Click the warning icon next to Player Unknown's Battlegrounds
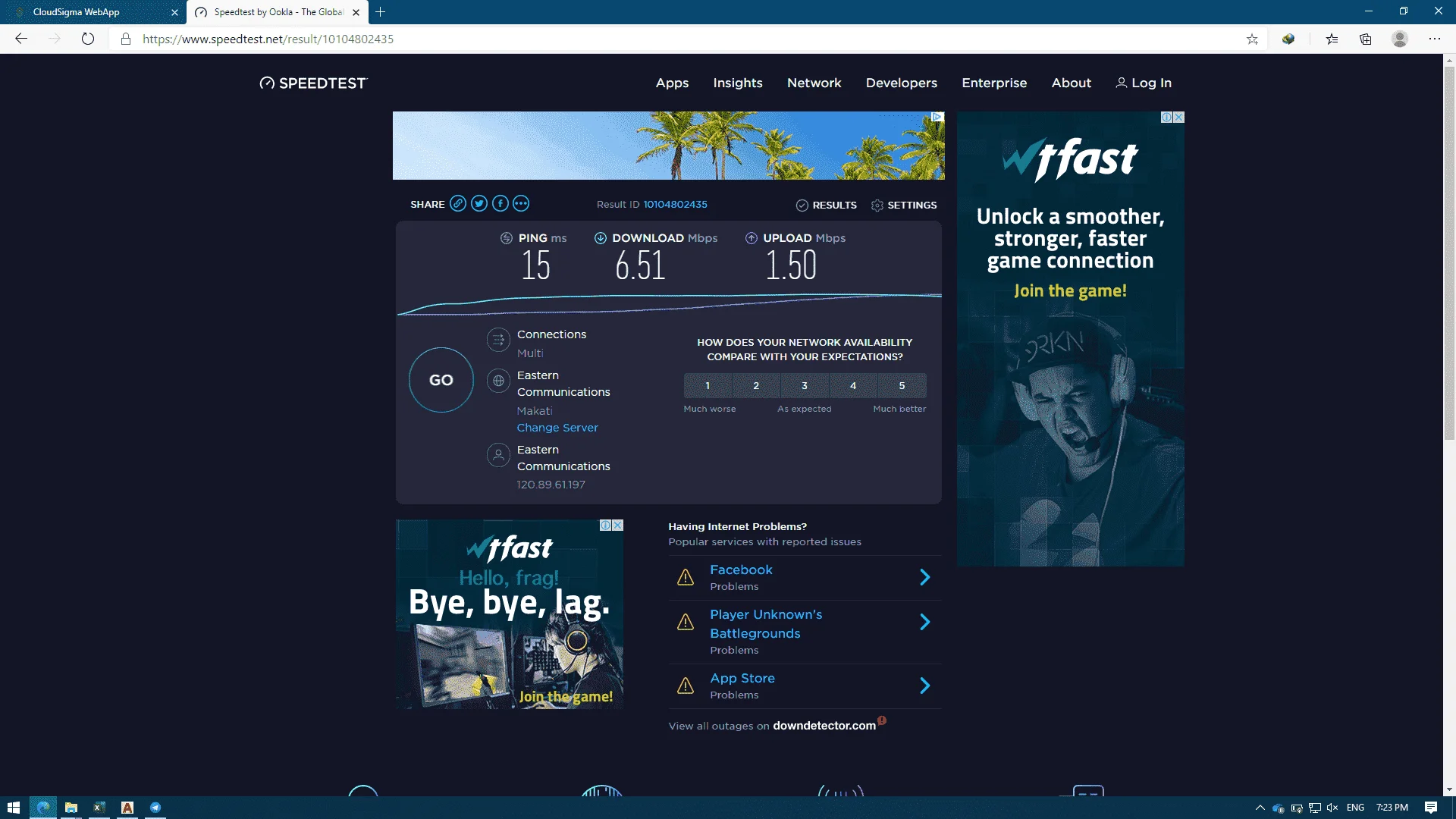The height and width of the screenshot is (819, 1456). pos(686,623)
